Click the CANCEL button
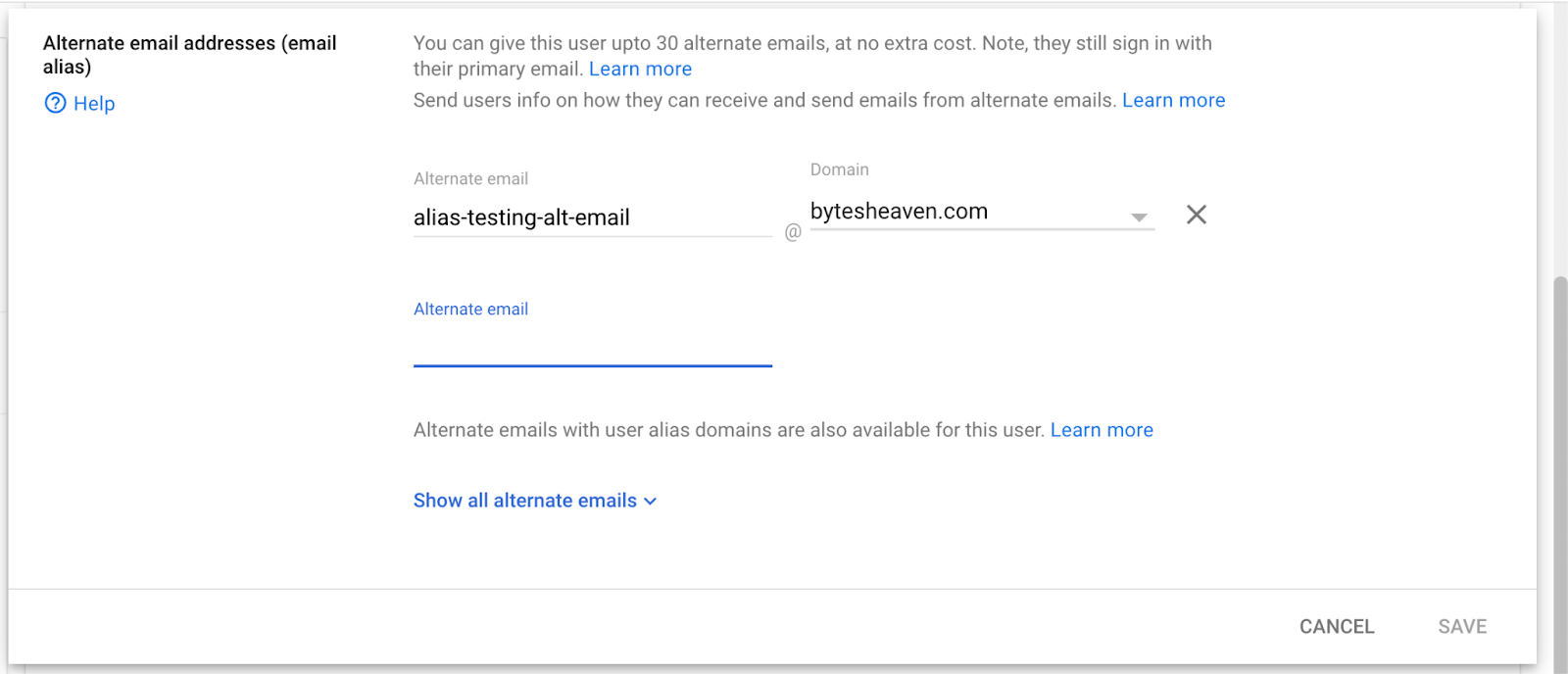1568x674 pixels. [1337, 627]
